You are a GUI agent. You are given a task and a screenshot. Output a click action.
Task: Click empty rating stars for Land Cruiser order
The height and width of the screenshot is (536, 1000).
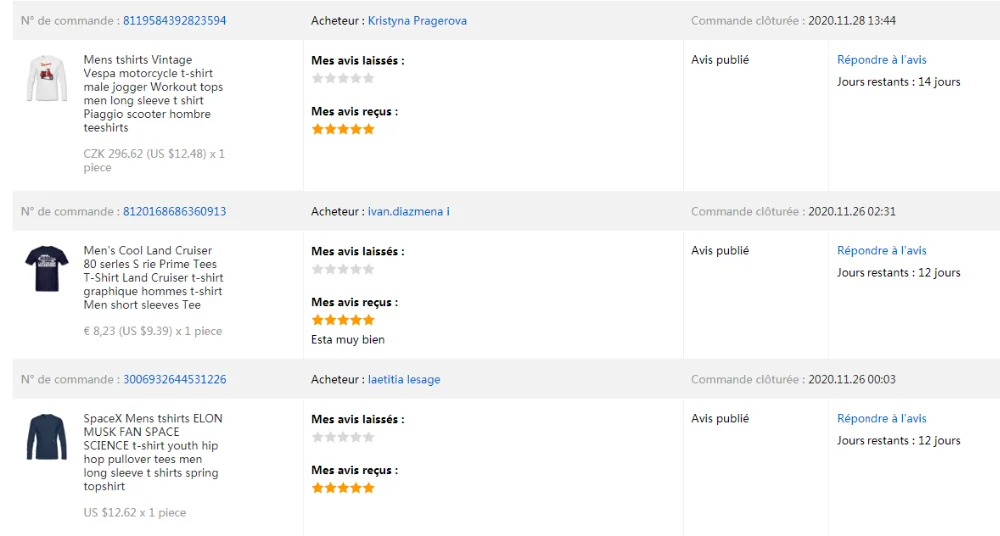click(343, 269)
